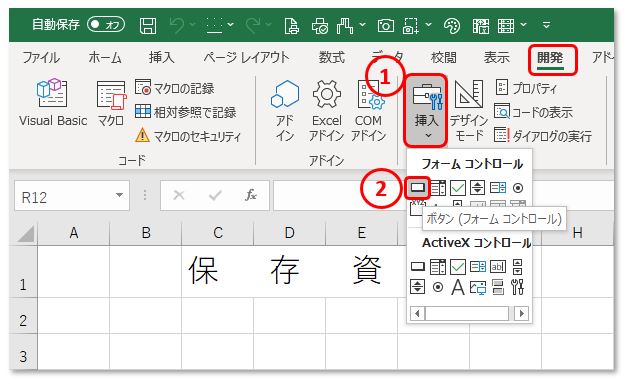Switch to the 数式 tab

(332, 58)
